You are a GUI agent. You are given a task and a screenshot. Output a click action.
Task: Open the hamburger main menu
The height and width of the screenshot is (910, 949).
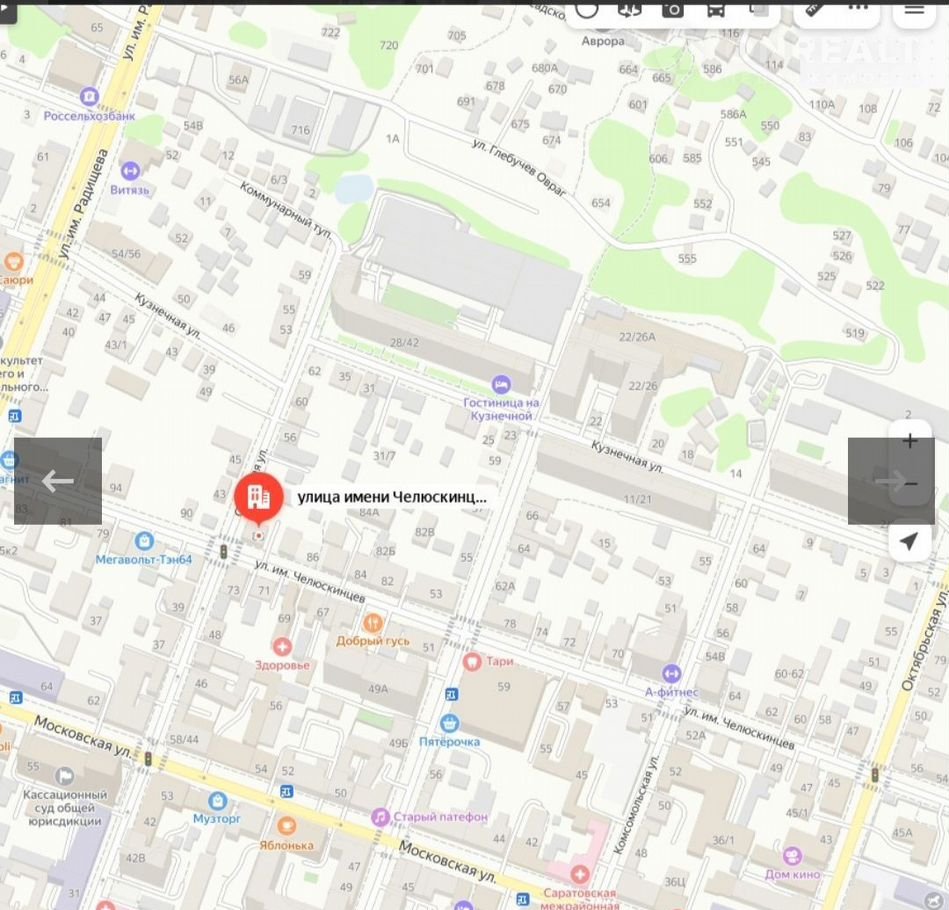pos(914,9)
